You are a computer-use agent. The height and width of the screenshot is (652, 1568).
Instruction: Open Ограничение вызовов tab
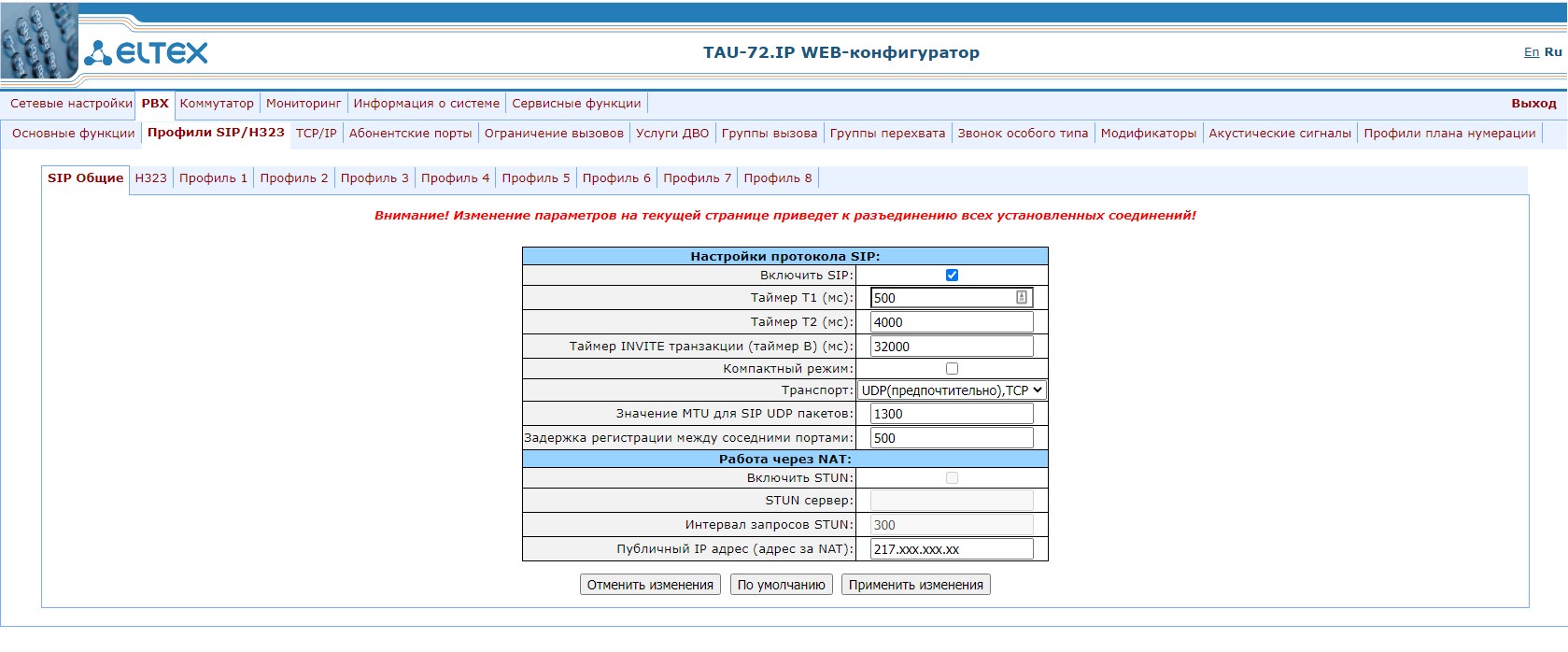pyautogui.click(x=554, y=134)
